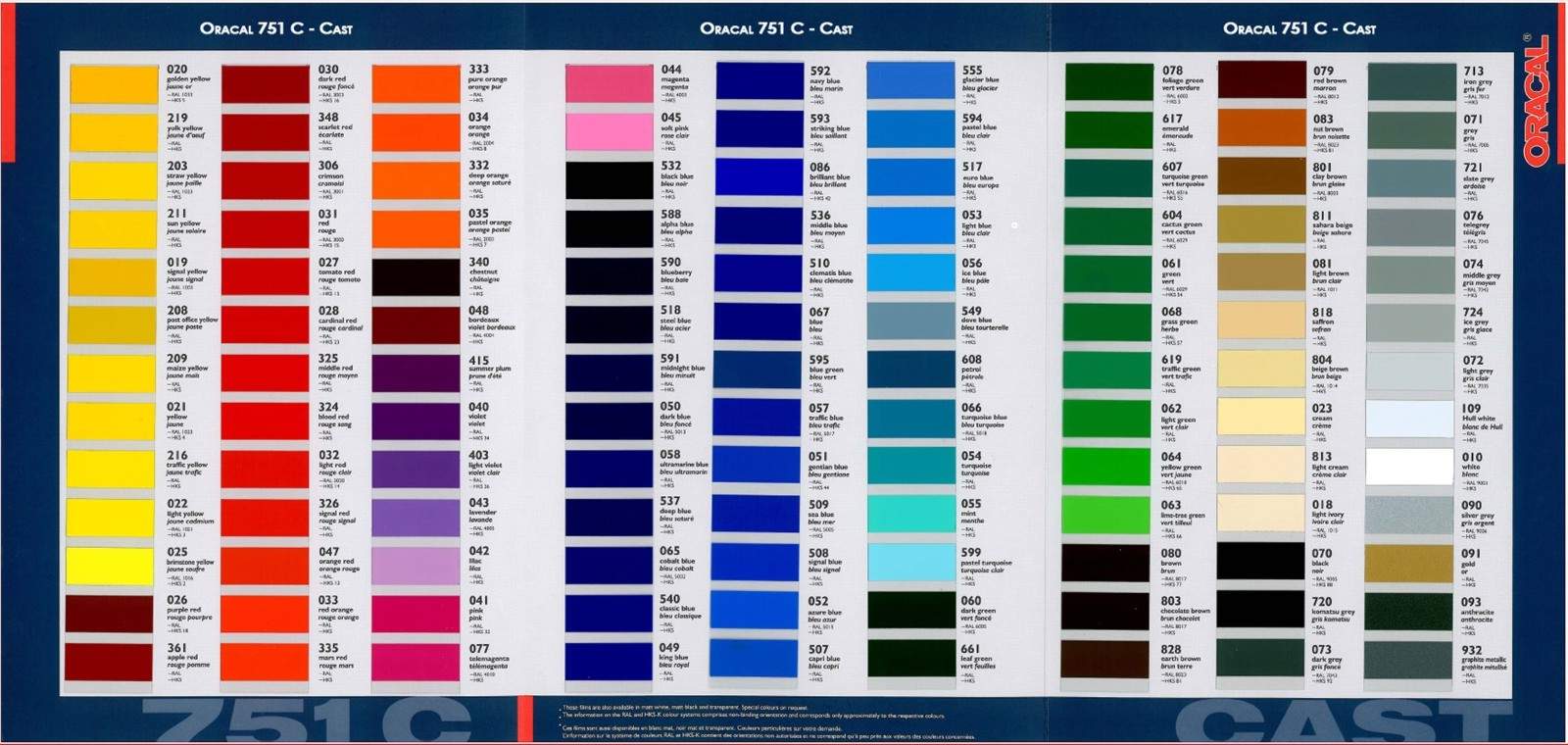
Task: Select the 361 apple red swatch
Action: (109, 662)
